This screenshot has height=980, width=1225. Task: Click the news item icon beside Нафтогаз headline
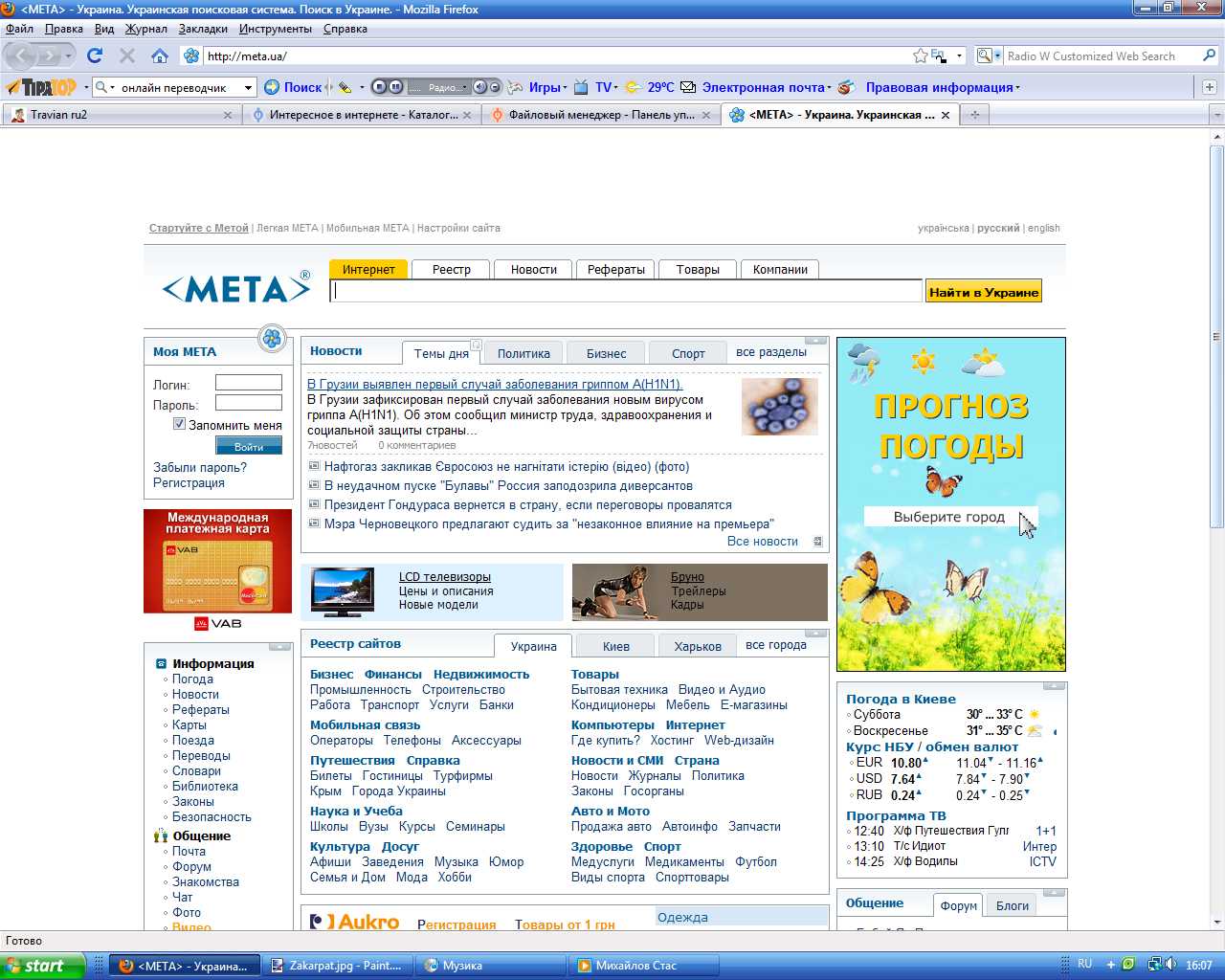click(x=314, y=467)
